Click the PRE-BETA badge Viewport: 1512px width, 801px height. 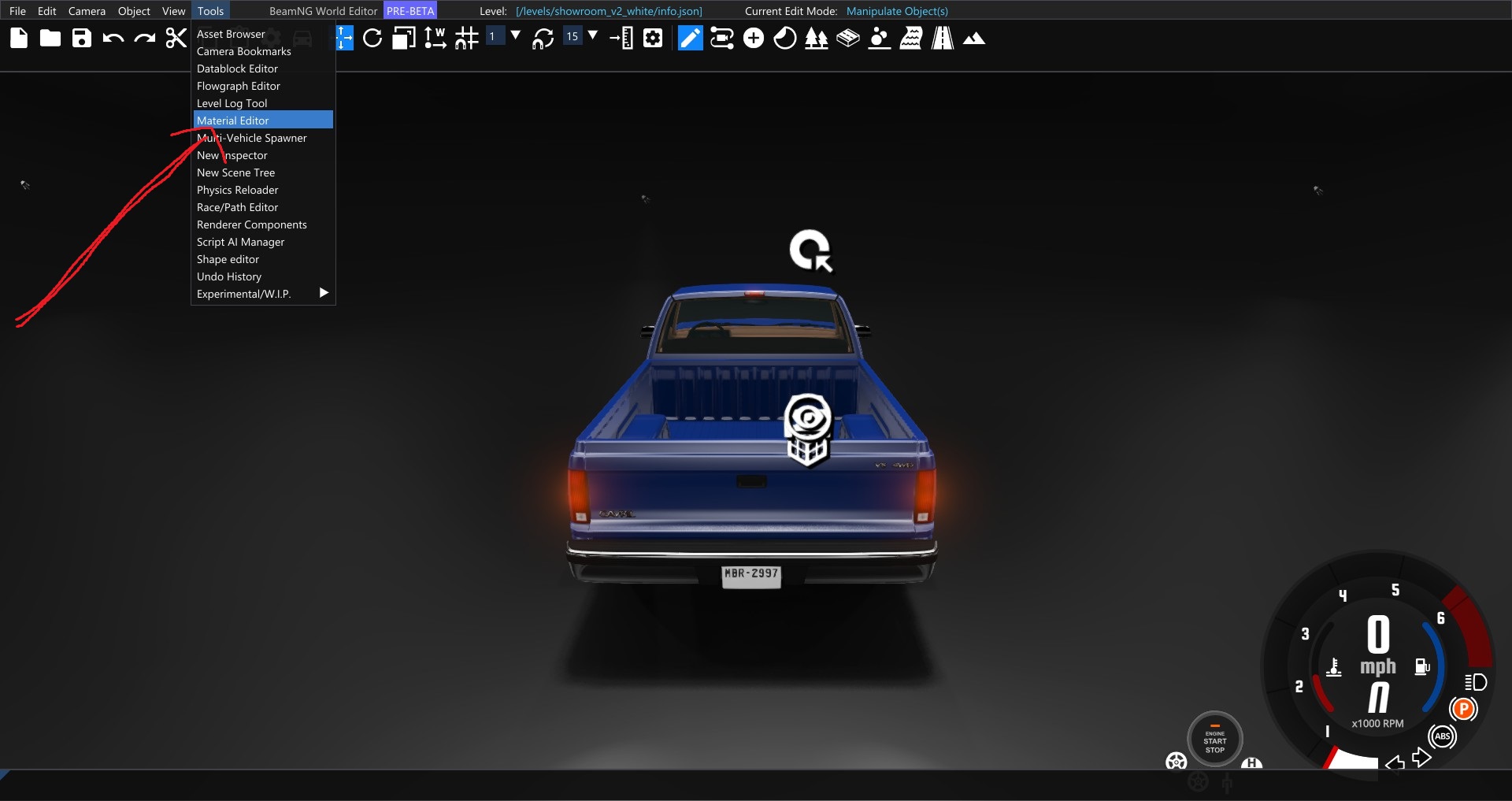410,11
